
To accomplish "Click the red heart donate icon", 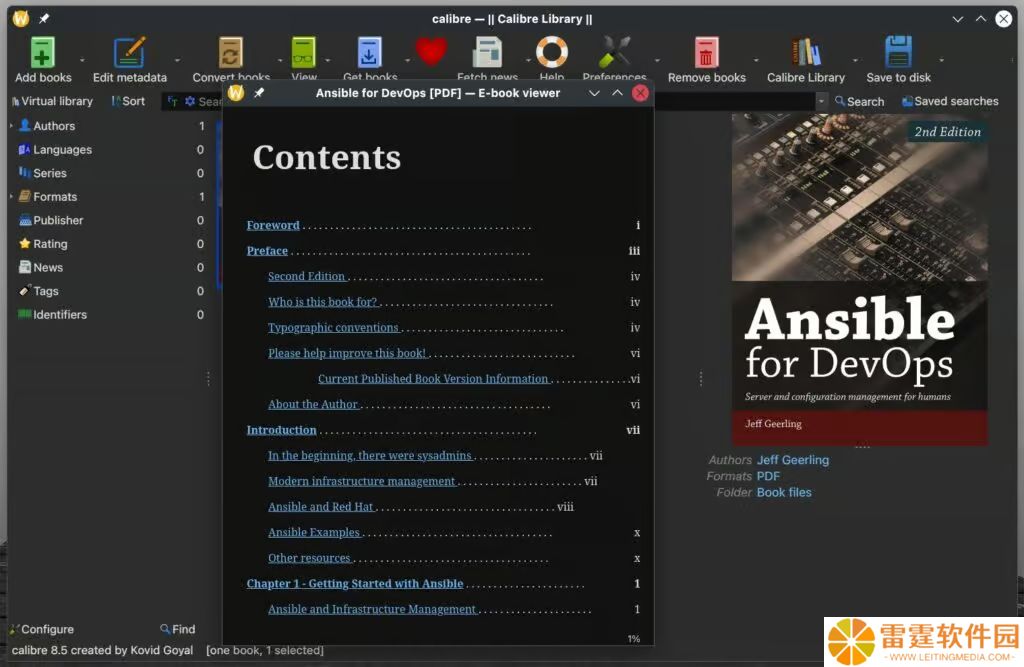I will [x=431, y=51].
